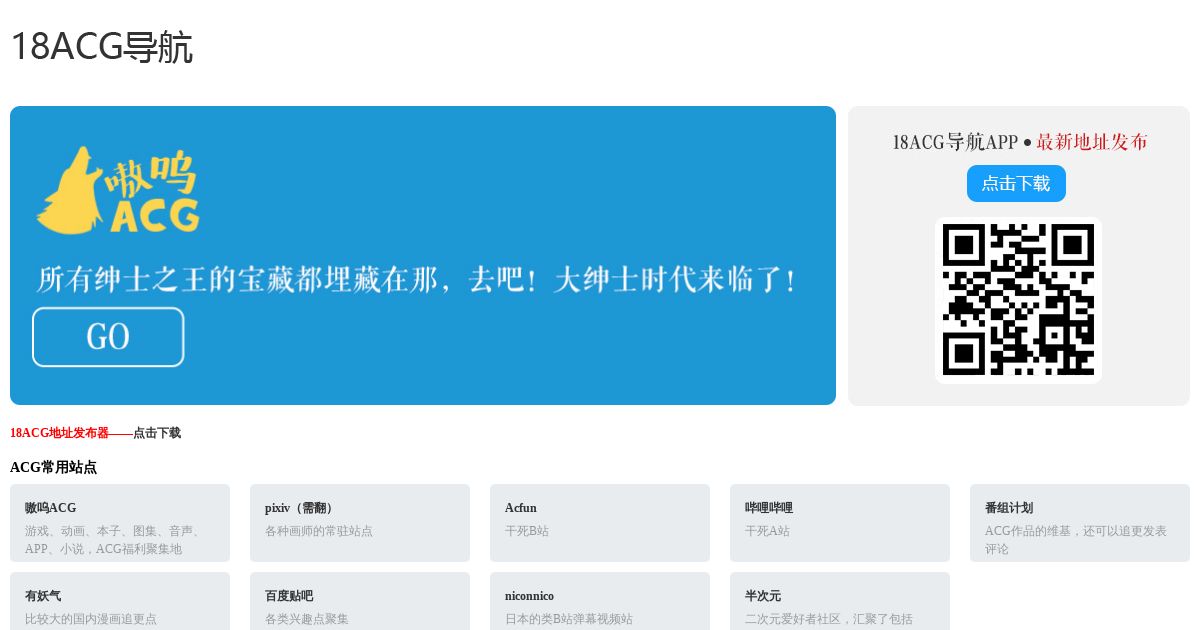The height and width of the screenshot is (630, 1200).
Task: Open the 有妖气 site card
Action: point(120,601)
